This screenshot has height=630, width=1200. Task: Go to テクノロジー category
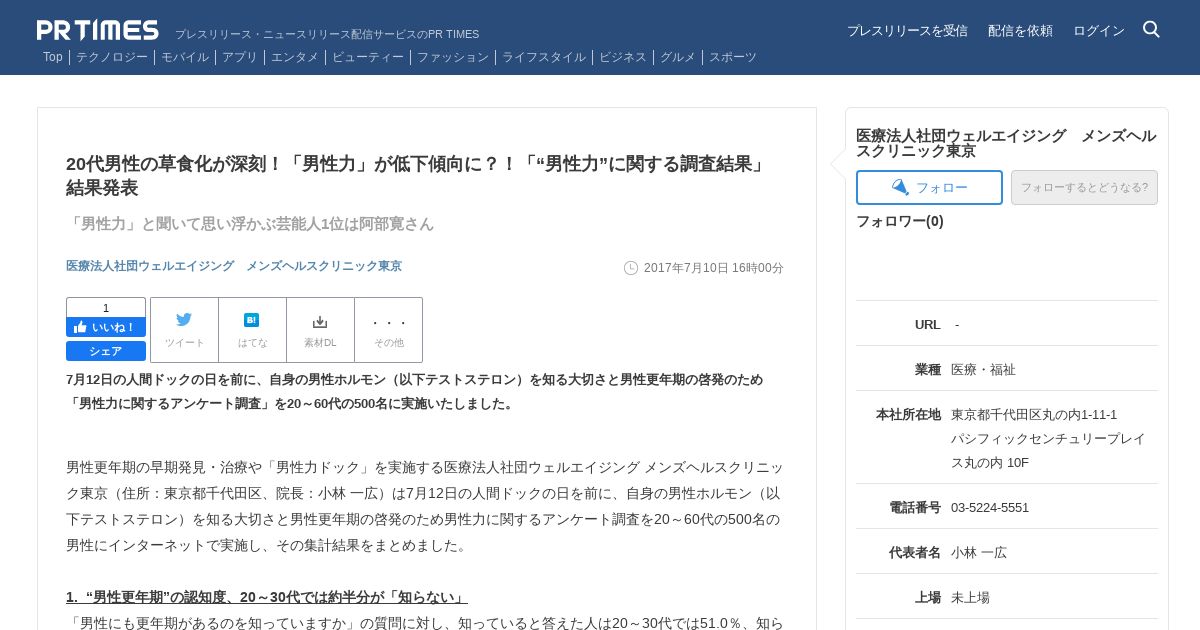[112, 57]
